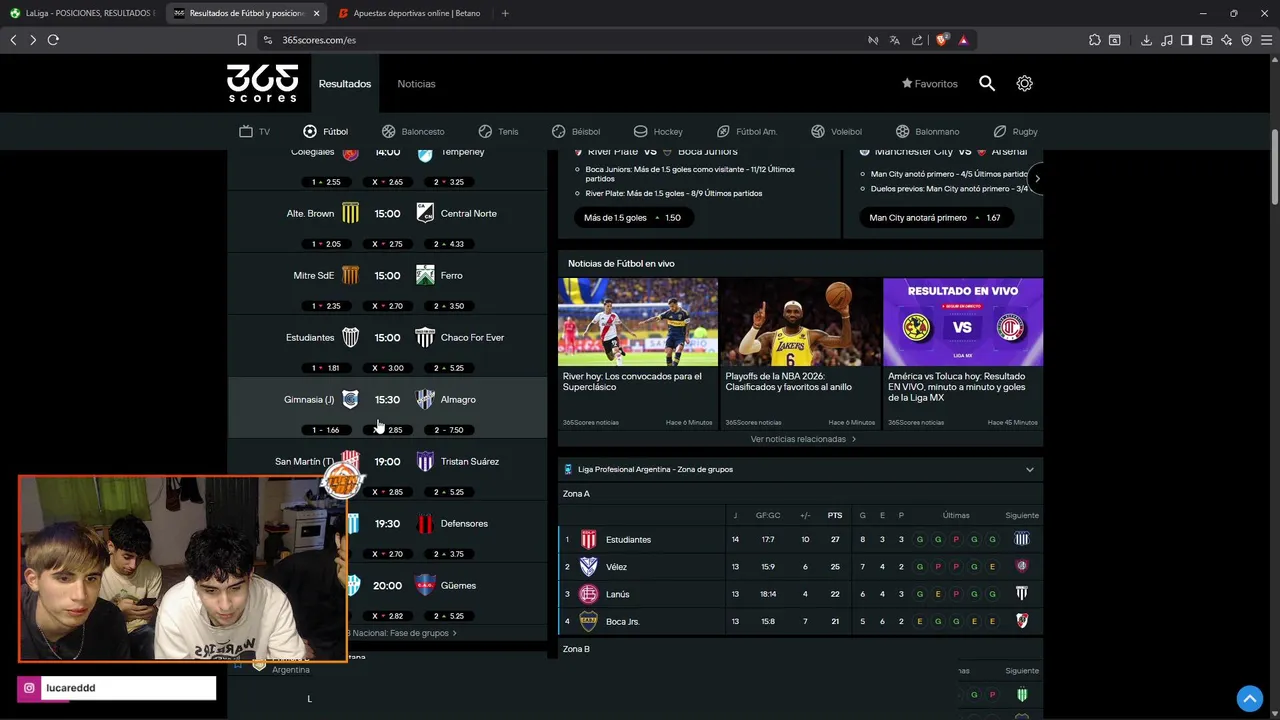
Task: Switch to the LaLiga Posiciones browser tab
Action: tap(81, 13)
